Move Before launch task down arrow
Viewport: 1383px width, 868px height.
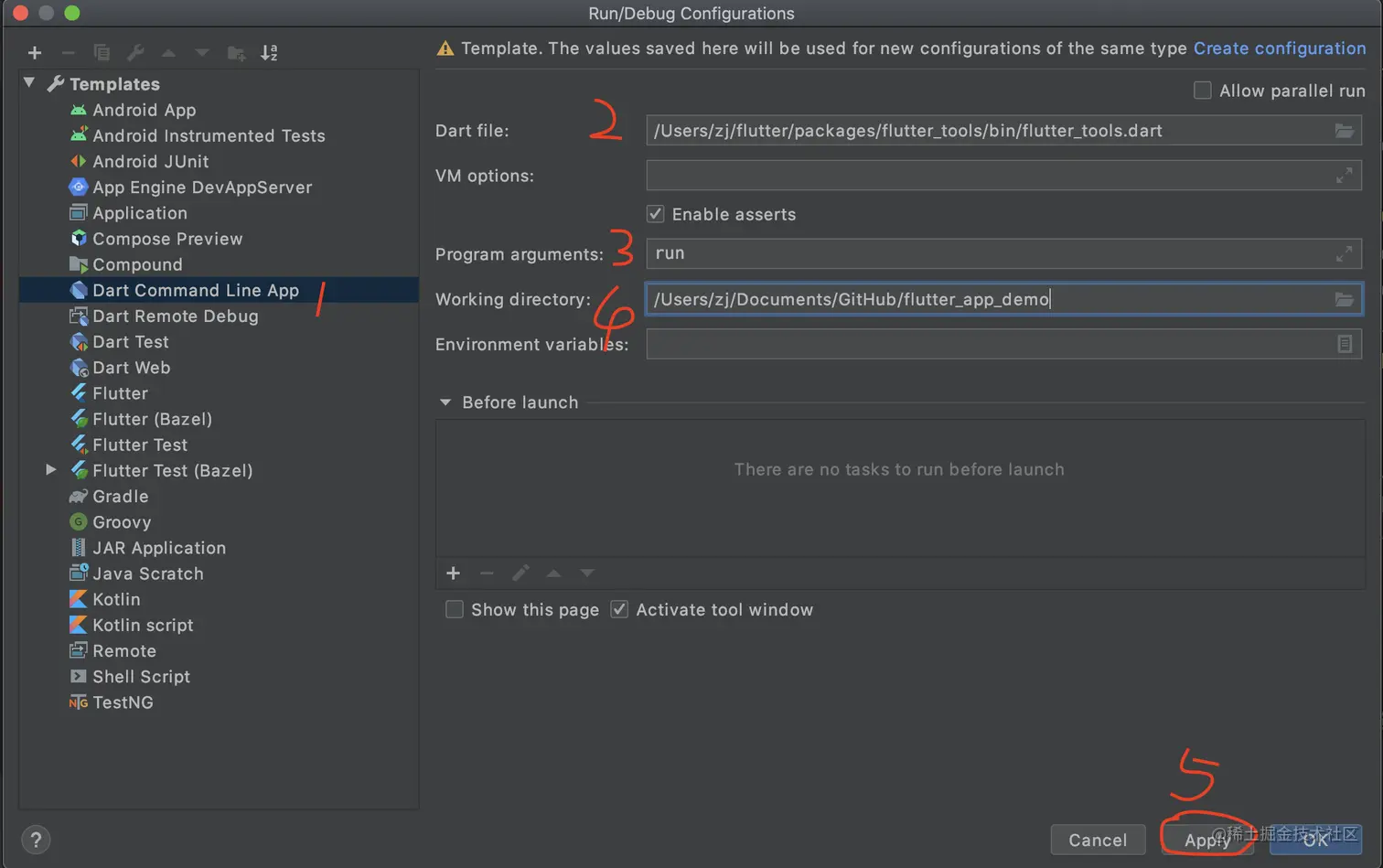pyautogui.click(x=587, y=573)
